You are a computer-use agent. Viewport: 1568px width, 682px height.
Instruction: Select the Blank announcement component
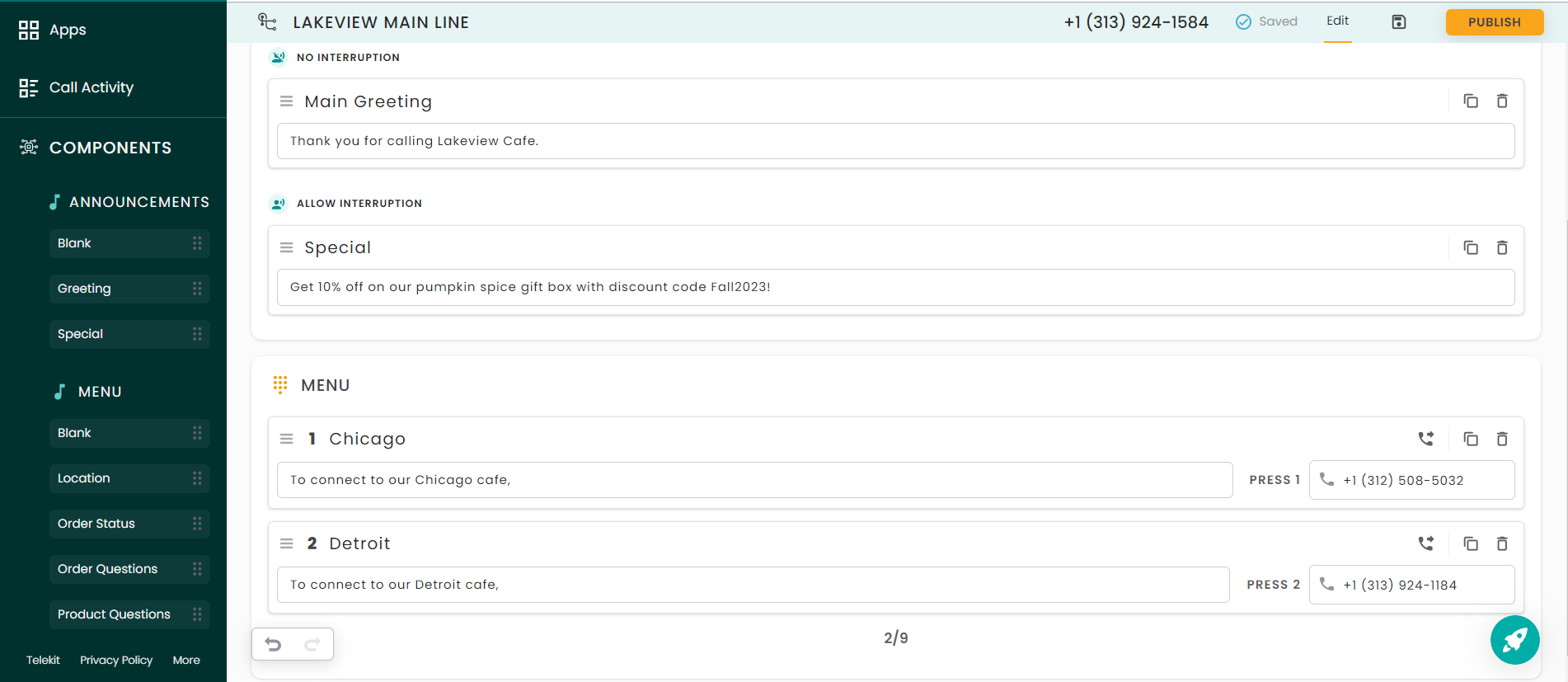pos(129,243)
